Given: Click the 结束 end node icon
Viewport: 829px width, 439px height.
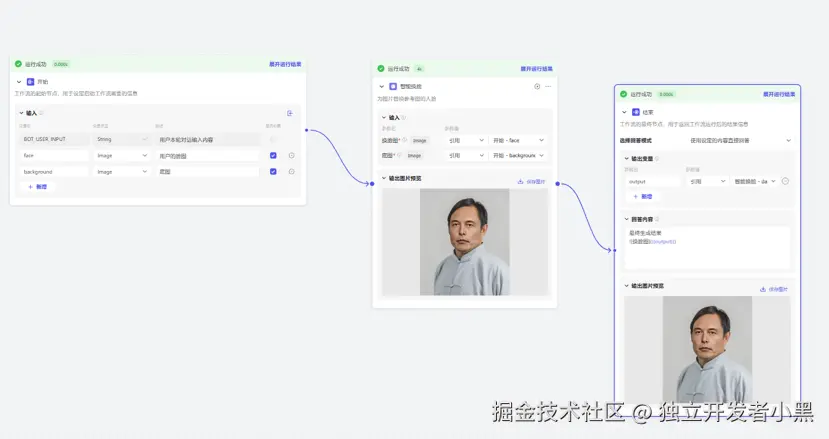Looking at the screenshot, I should [x=635, y=112].
